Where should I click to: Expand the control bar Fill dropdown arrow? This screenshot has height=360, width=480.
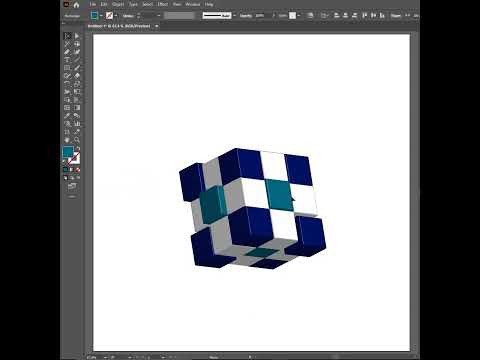pos(101,16)
